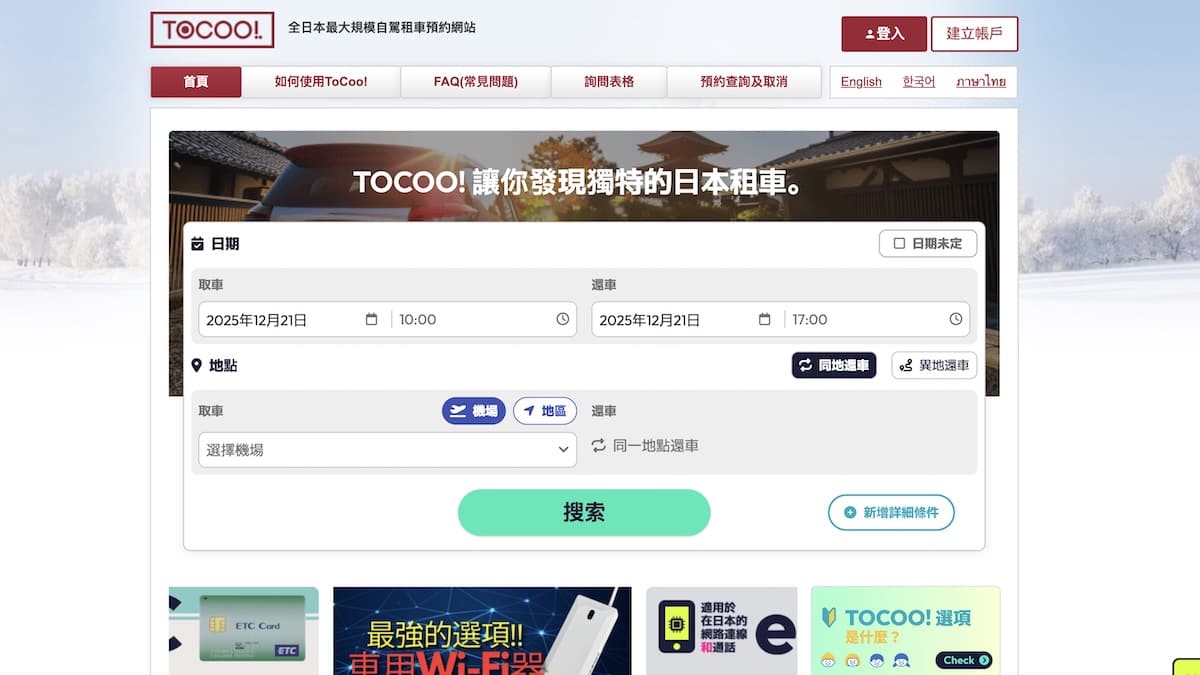The width and height of the screenshot is (1200, 675).
Task: Click the loop icon beside 同一地點還車
Action: tap(599, 446)
